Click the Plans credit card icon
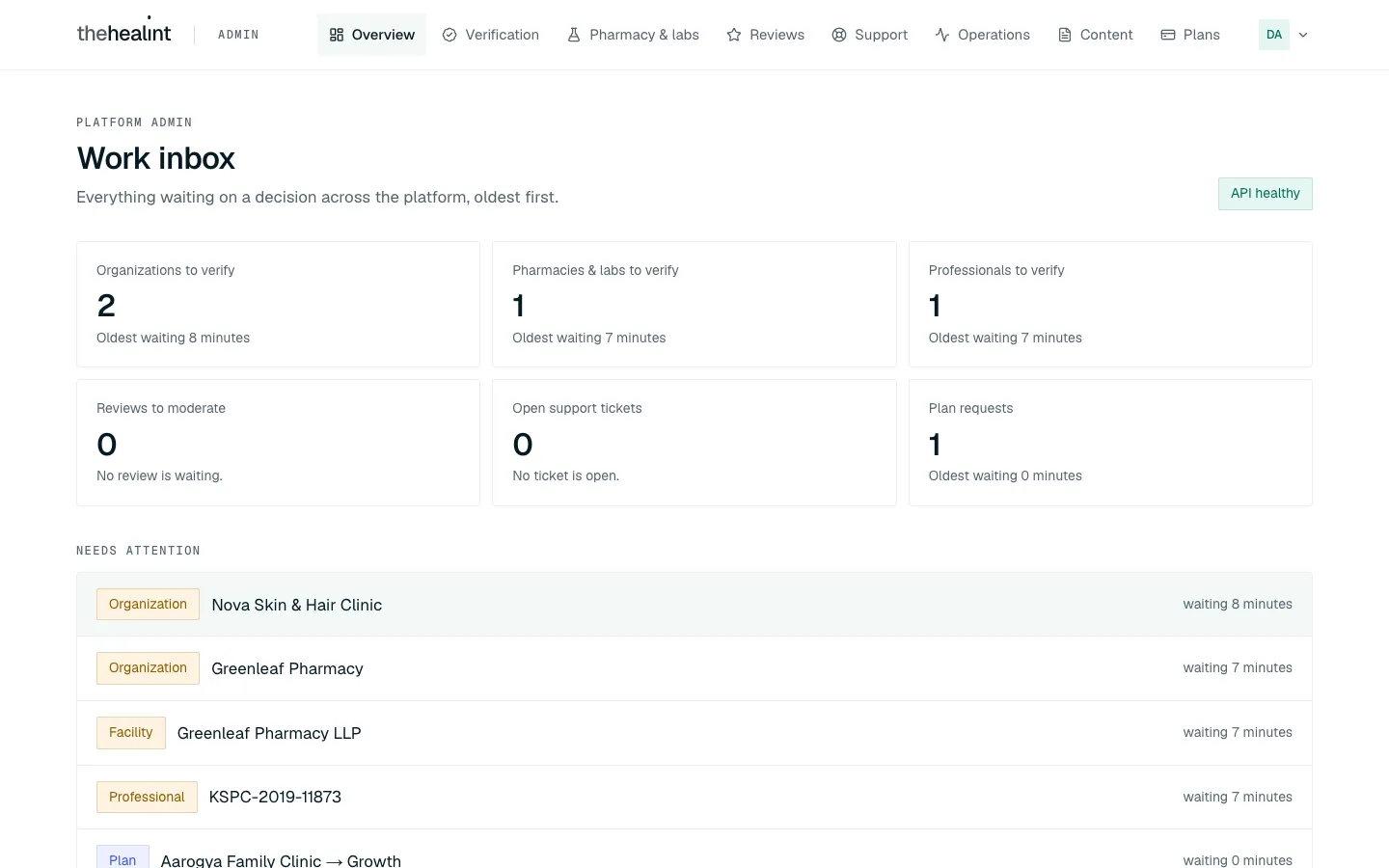This screenshot has height=868, width=1389. 1168,35
